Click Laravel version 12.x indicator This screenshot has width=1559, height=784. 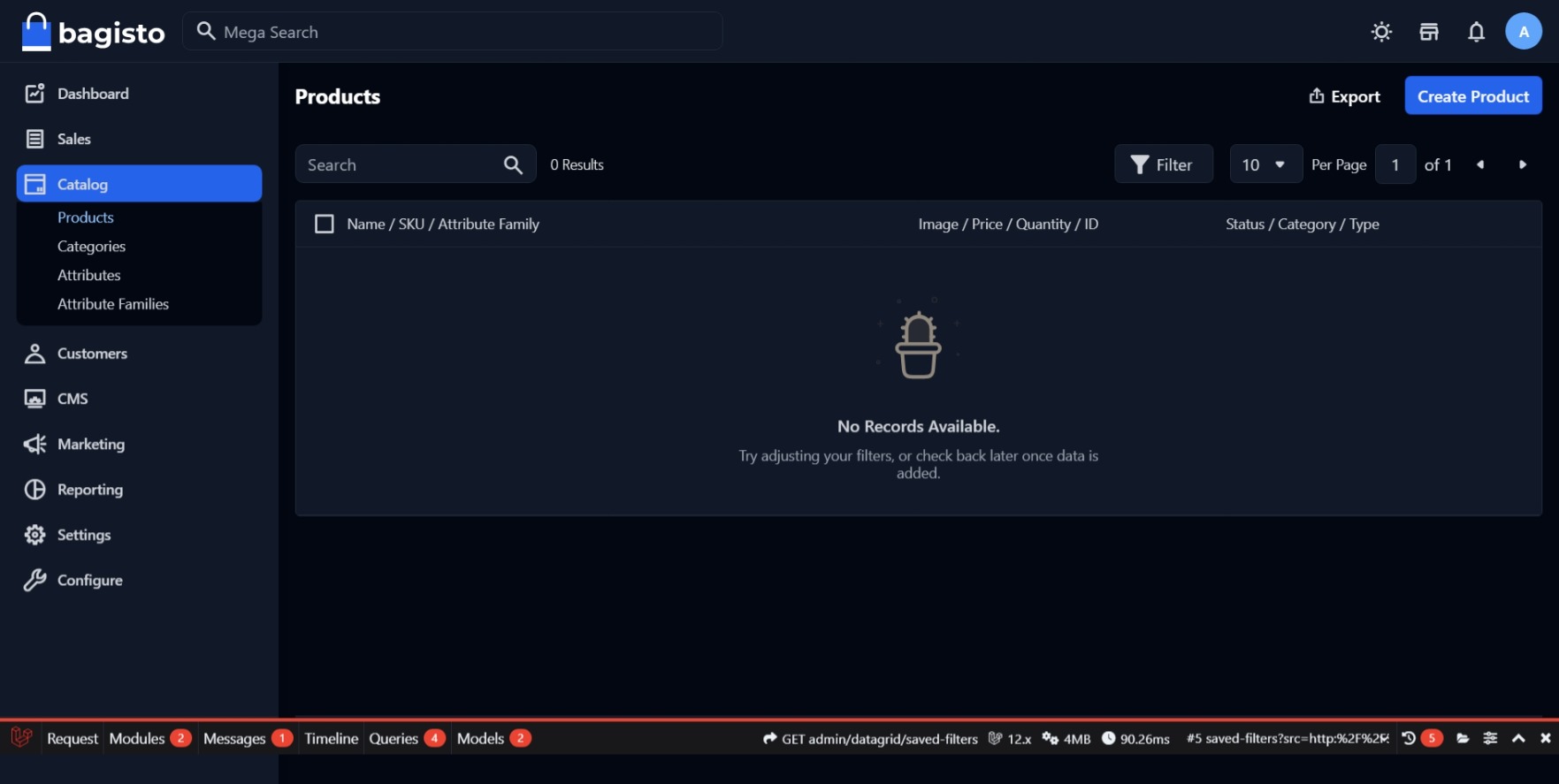[1010, 739]
